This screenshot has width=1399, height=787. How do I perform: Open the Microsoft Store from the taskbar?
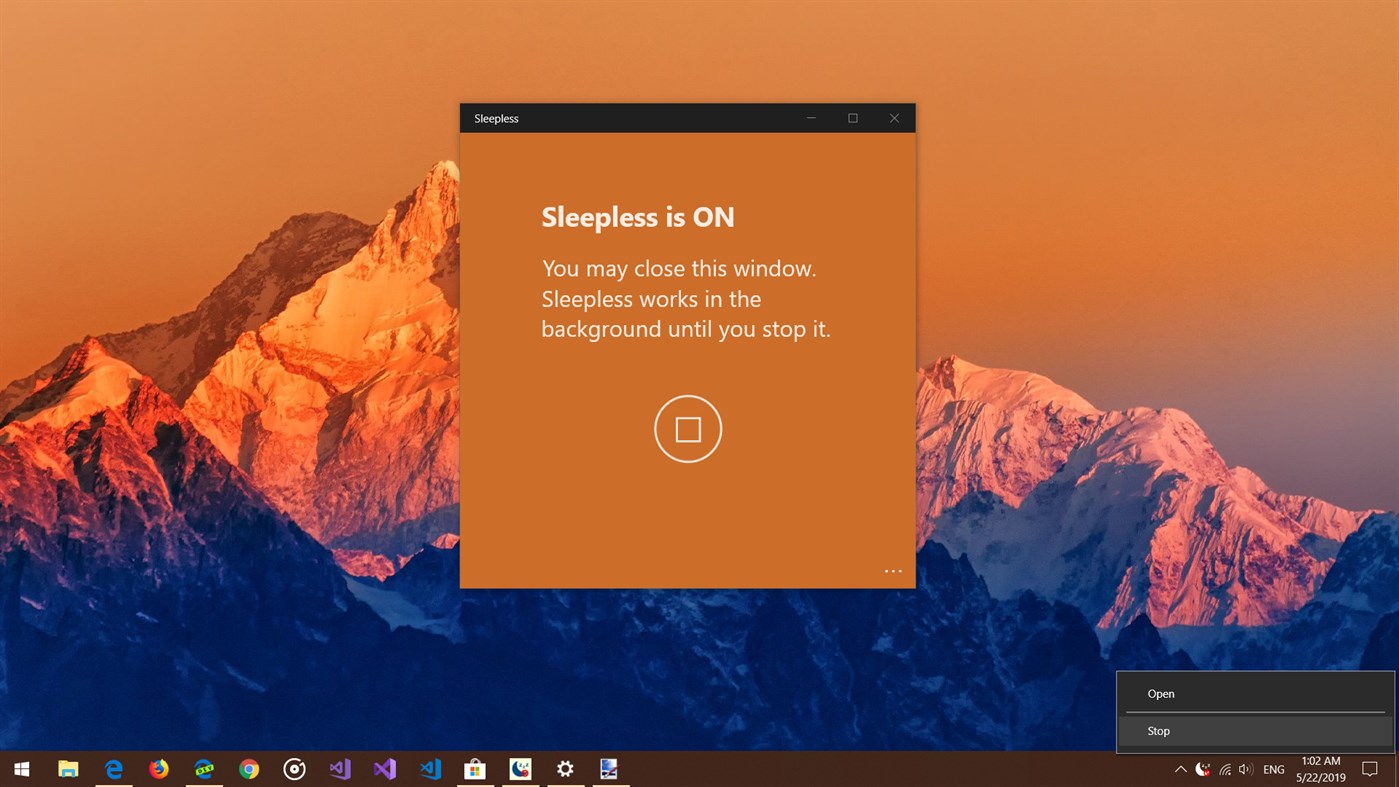[x=473, y=769]
